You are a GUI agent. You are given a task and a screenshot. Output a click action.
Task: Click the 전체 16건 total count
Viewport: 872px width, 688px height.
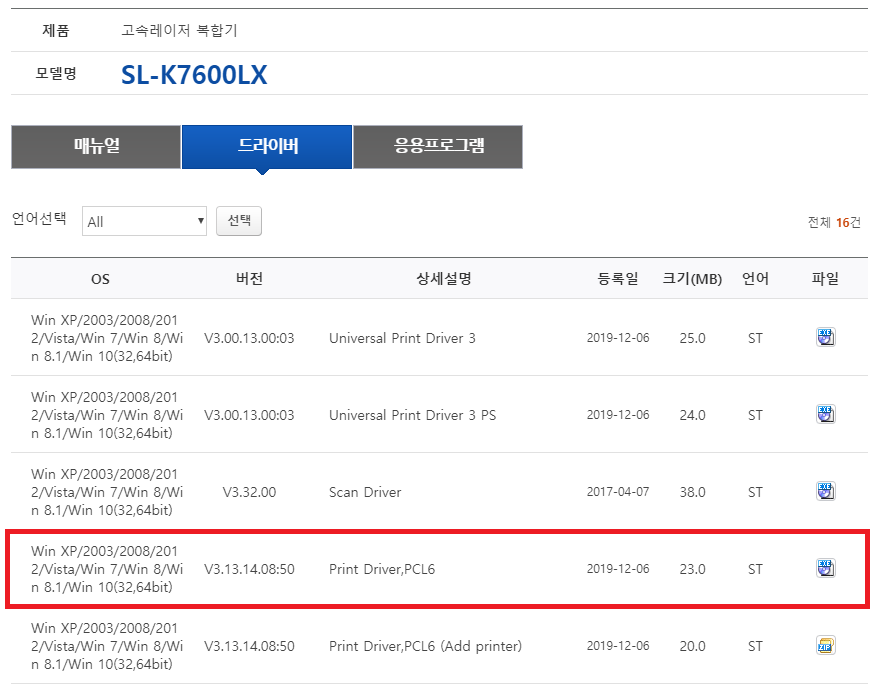[834, 222]
